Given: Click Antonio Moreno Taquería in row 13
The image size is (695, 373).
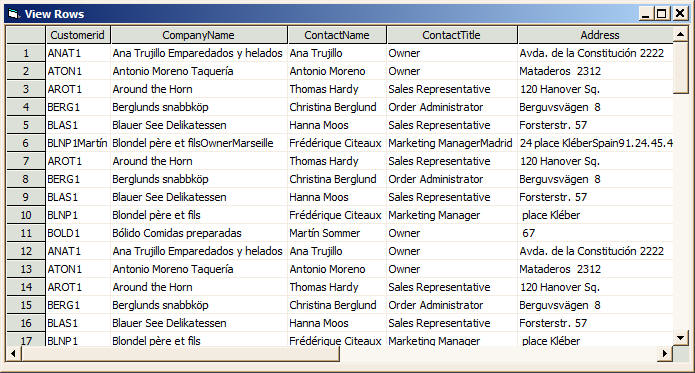Looking at the screenshot, I should coord(199,269).
